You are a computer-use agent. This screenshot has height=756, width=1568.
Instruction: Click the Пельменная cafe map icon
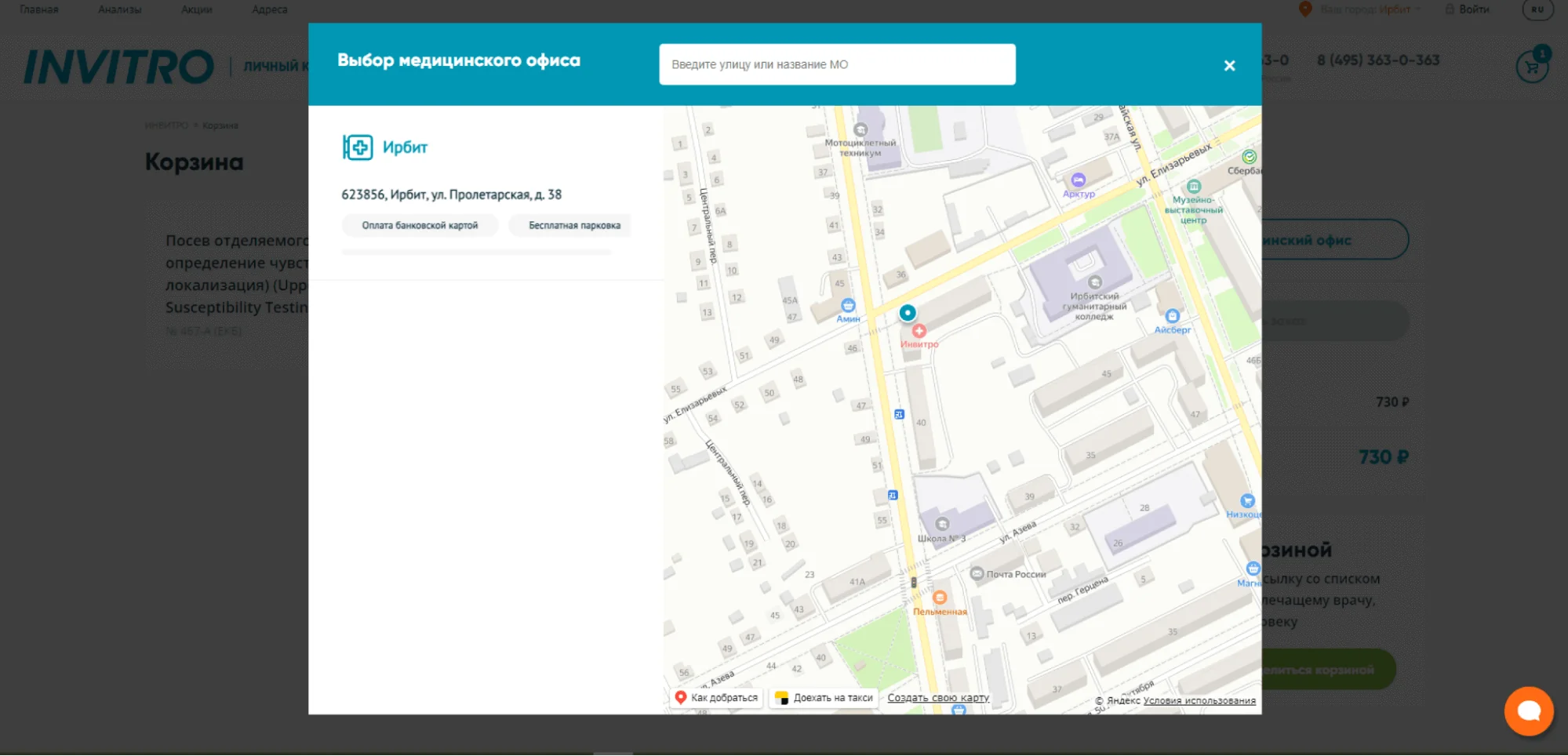940,598
